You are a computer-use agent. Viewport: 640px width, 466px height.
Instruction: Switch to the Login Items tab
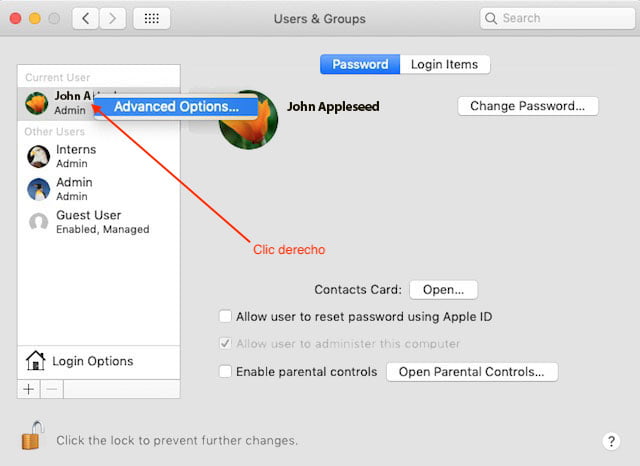click(445, 64)
